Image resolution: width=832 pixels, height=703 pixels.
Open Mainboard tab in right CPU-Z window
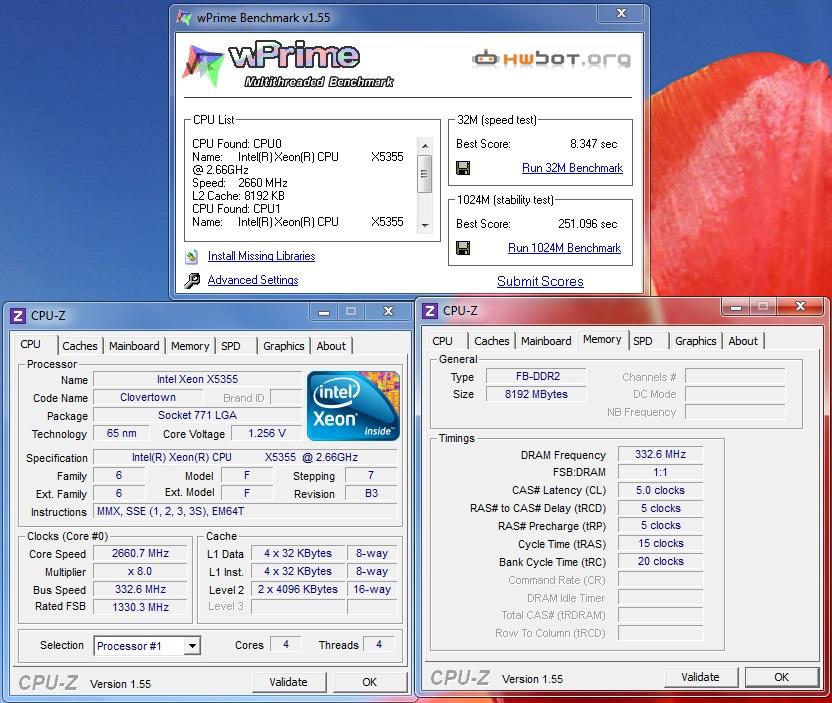[546, 341]
